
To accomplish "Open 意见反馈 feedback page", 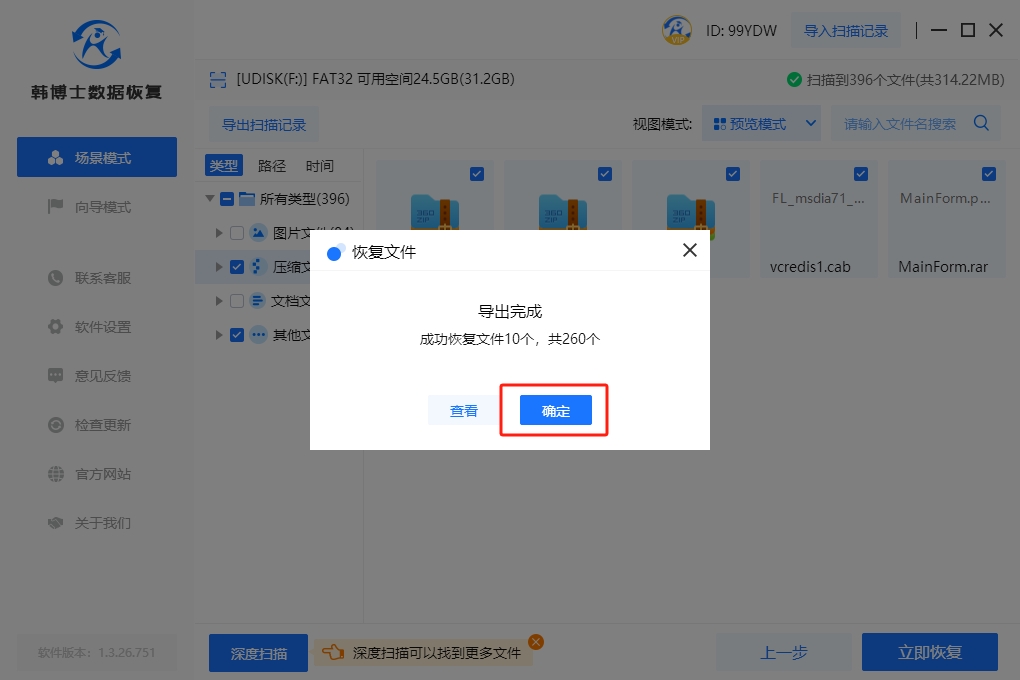I will pos(102,376).
